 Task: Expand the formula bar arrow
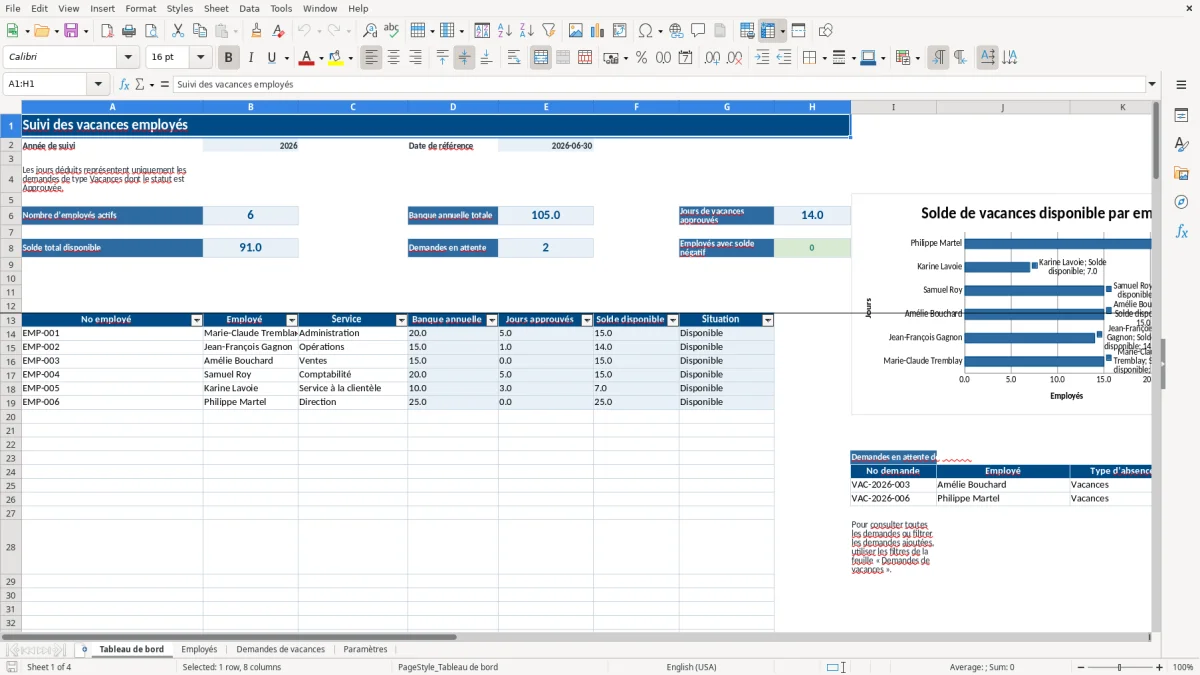tap(1152, 84)
